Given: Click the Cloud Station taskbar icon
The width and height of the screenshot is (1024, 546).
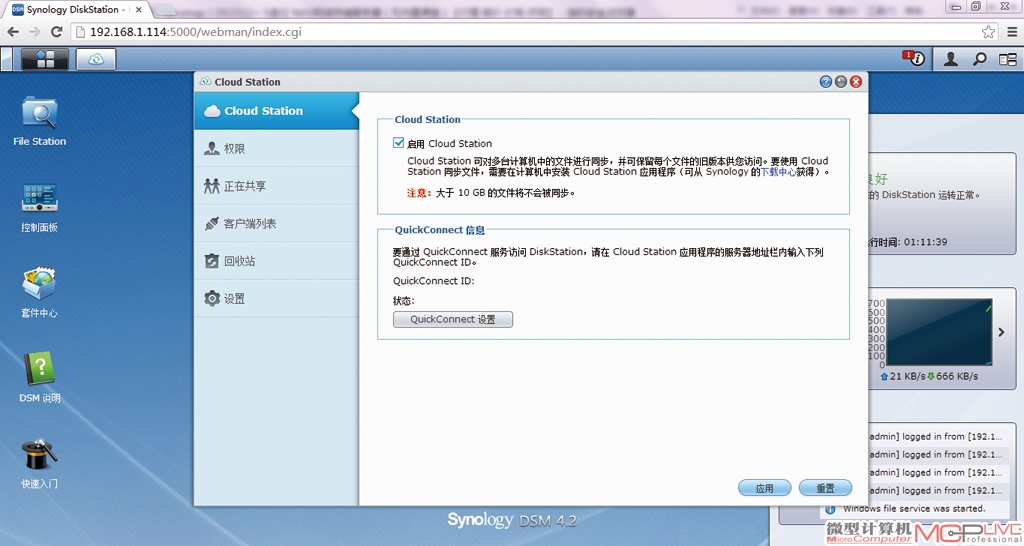Looking at the screenshot, I should point(96,59).
